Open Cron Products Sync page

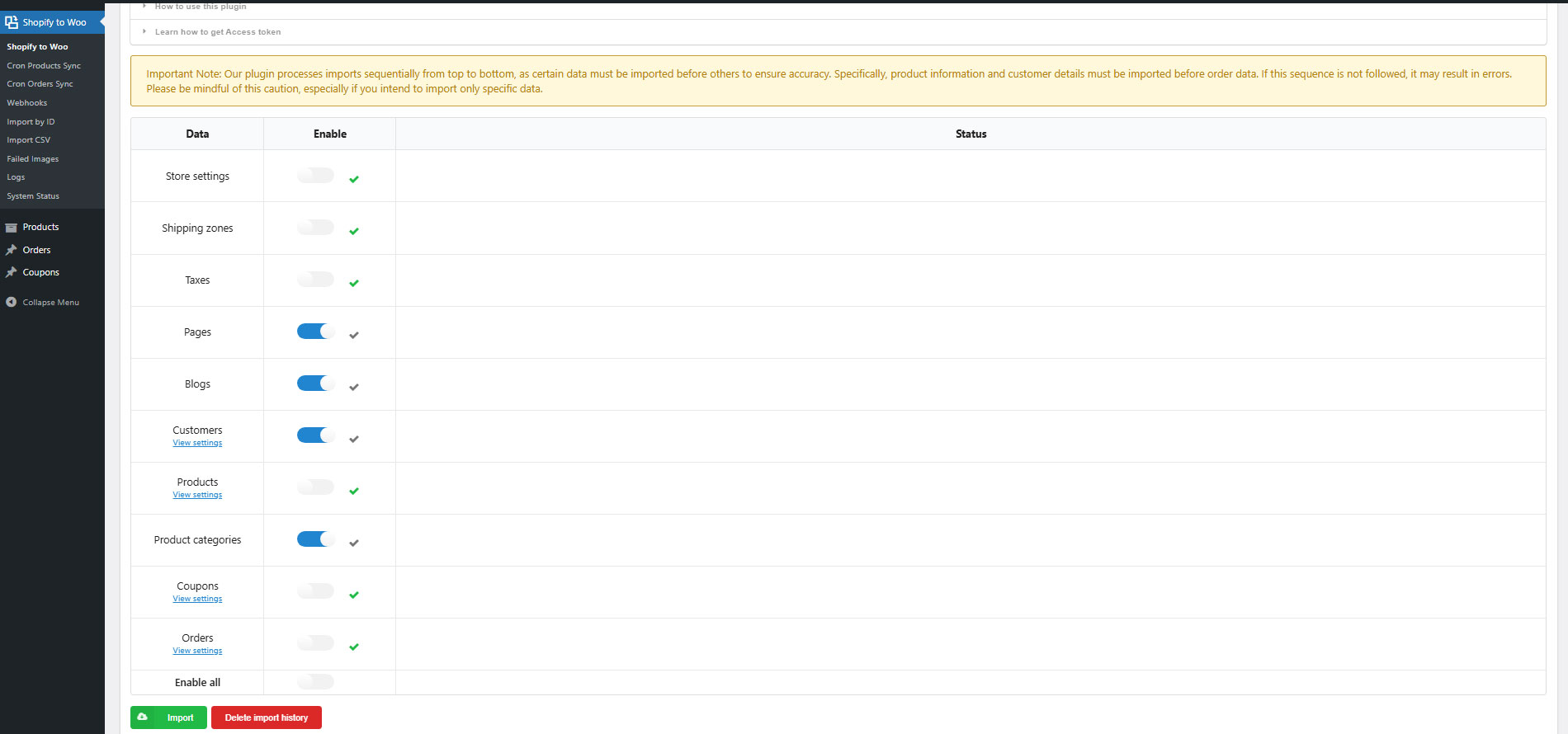(x=44, y=66)
